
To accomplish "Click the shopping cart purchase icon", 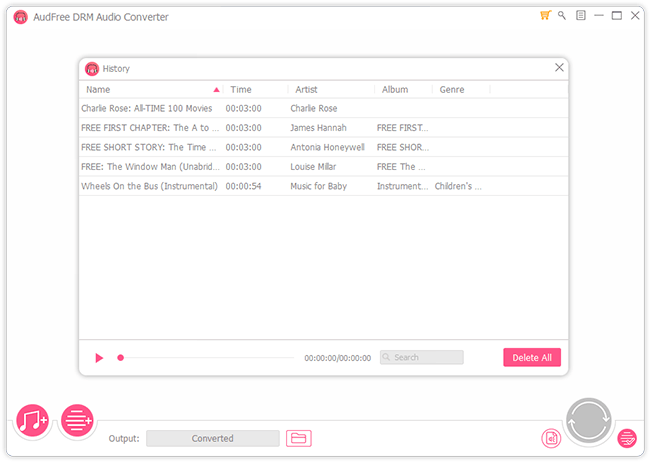I will [545, 16].
